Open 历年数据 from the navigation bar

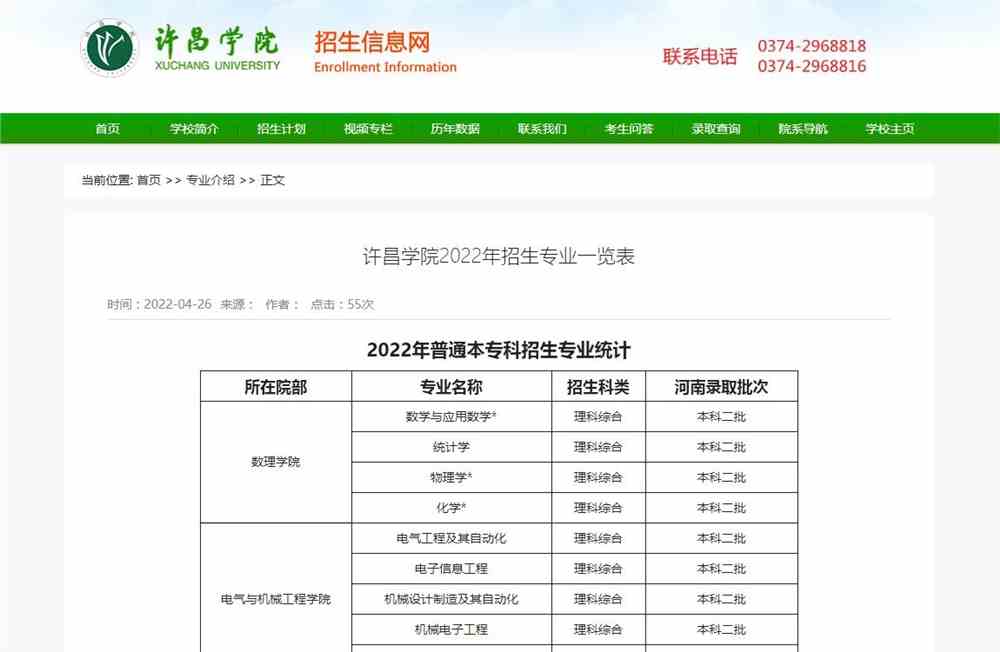(455, 129)
